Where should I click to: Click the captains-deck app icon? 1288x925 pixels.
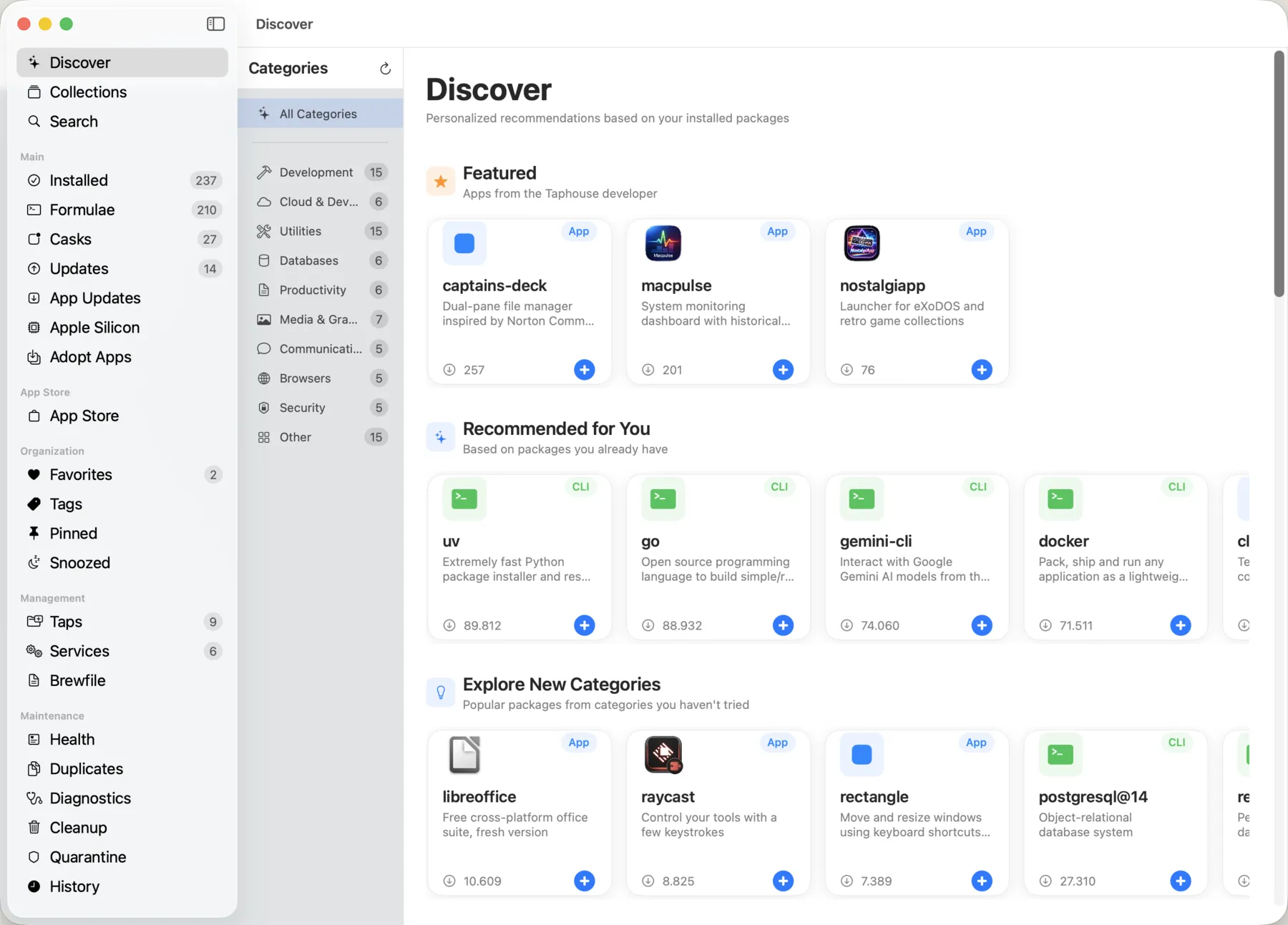464,243
